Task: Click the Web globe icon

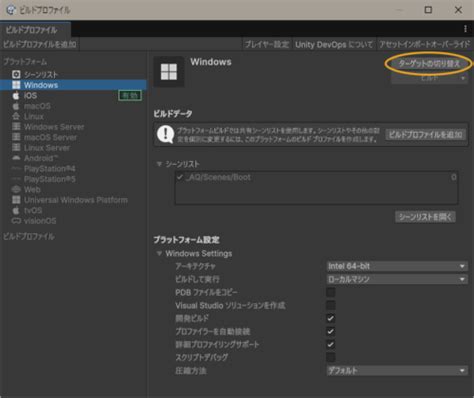Action: click(x=16, y=189)
